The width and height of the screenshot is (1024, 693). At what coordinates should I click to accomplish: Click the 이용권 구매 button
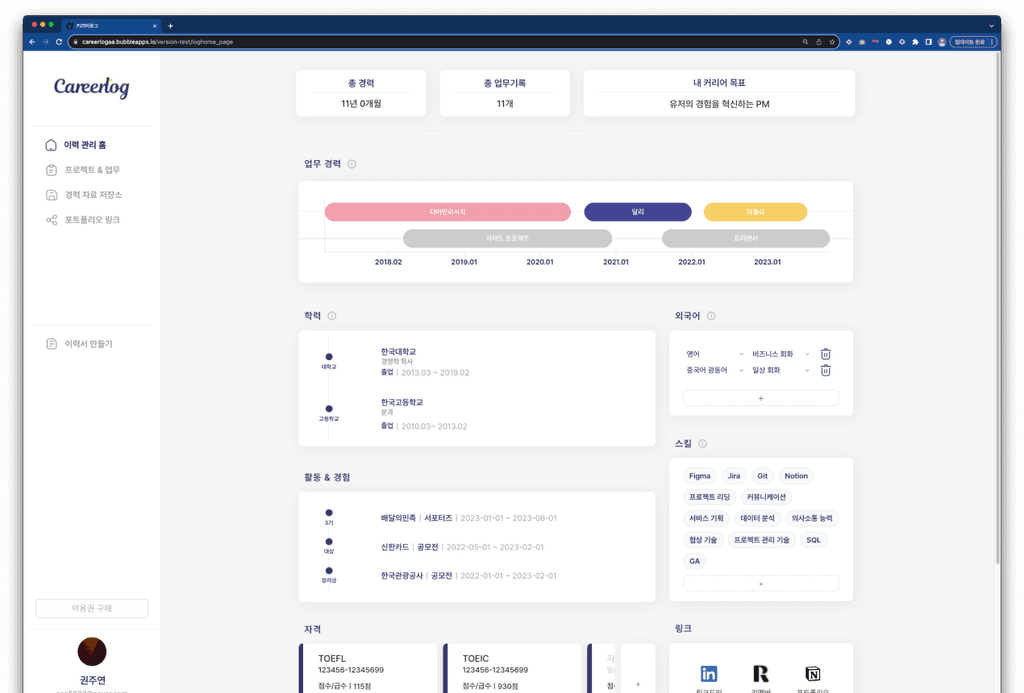coord(91,608)
